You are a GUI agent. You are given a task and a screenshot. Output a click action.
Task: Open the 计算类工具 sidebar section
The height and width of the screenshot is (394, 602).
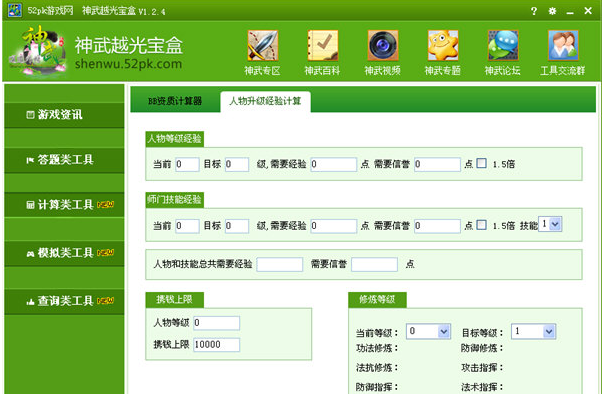(64, 205)
